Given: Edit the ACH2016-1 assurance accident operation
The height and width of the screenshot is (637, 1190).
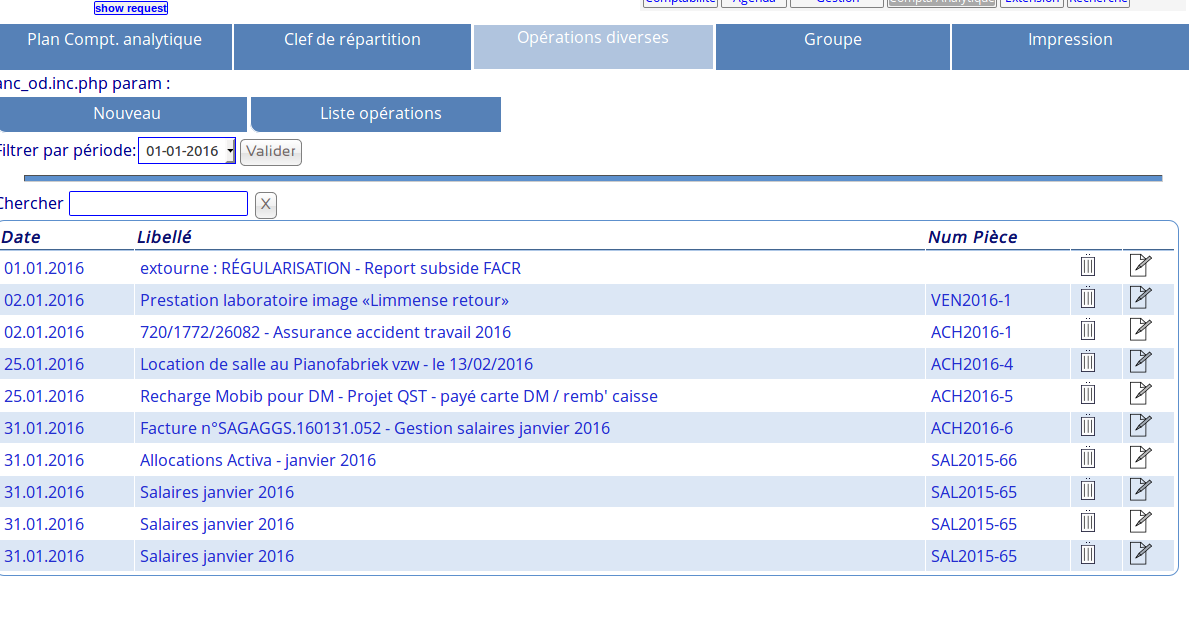Looking at the screenshot, I should pyautogui.click(x=1140, y=330).
